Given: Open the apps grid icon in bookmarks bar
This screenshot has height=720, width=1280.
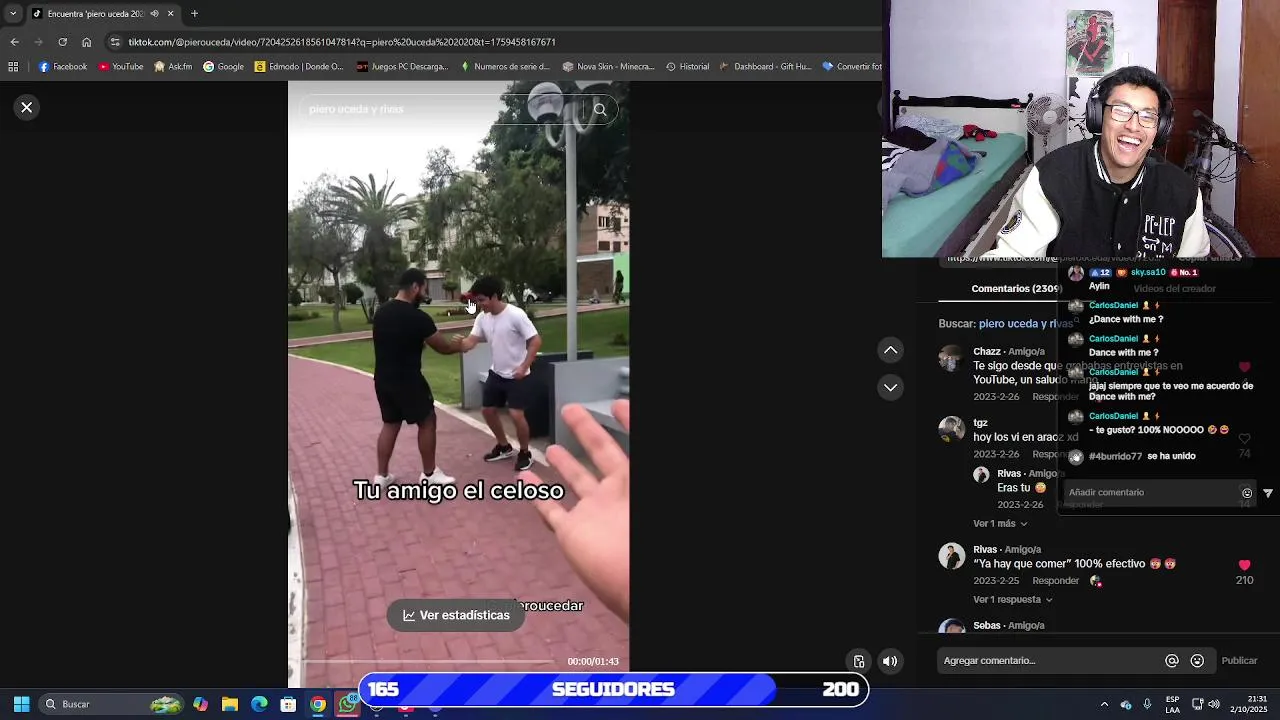Looking at the screenshot, I should click(x=13, y=67).
